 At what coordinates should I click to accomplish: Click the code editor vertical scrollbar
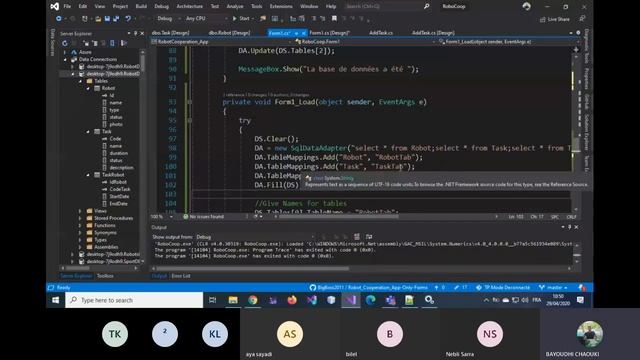point(576,144)
